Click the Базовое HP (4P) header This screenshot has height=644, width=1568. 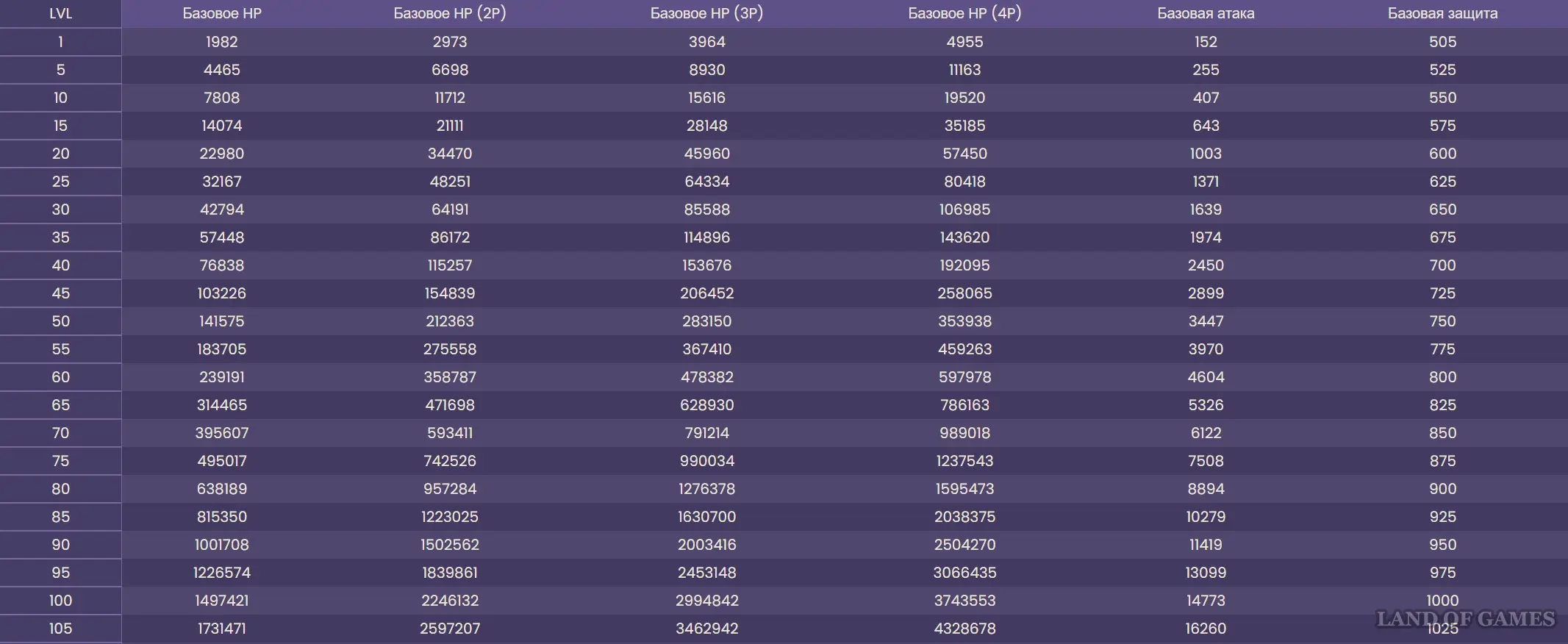pos(964,13)
